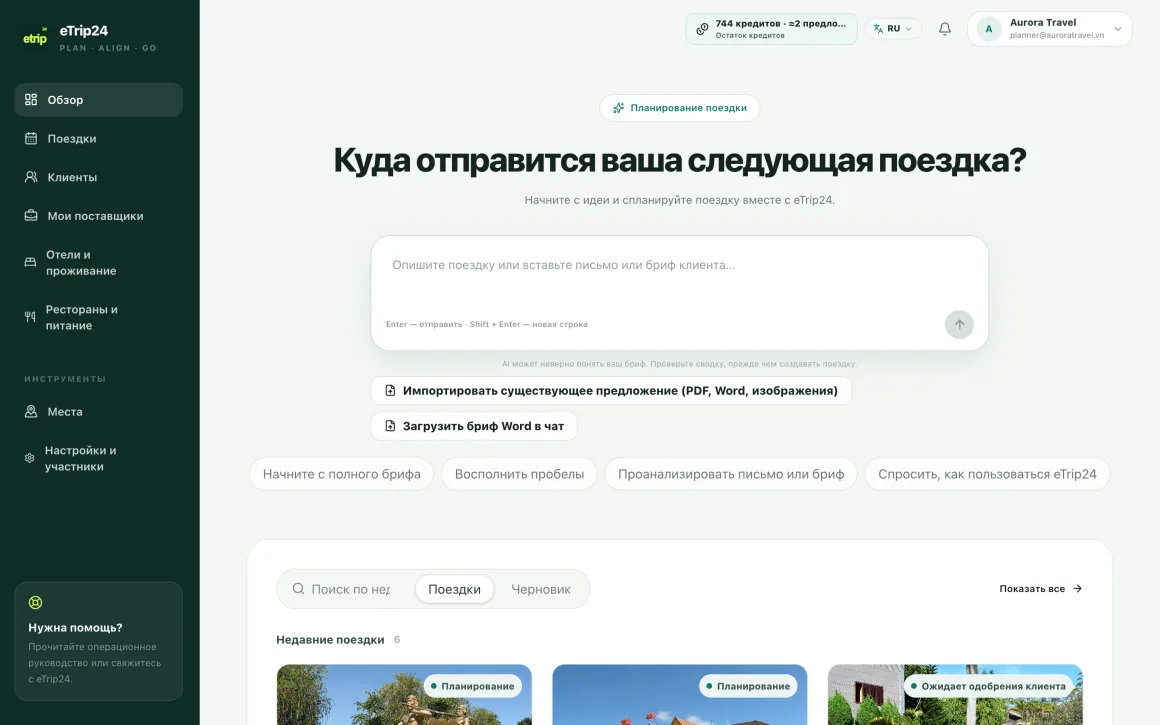Click the Поездки calendar icon
The image size is (1160, 725).
coord(31,138)
